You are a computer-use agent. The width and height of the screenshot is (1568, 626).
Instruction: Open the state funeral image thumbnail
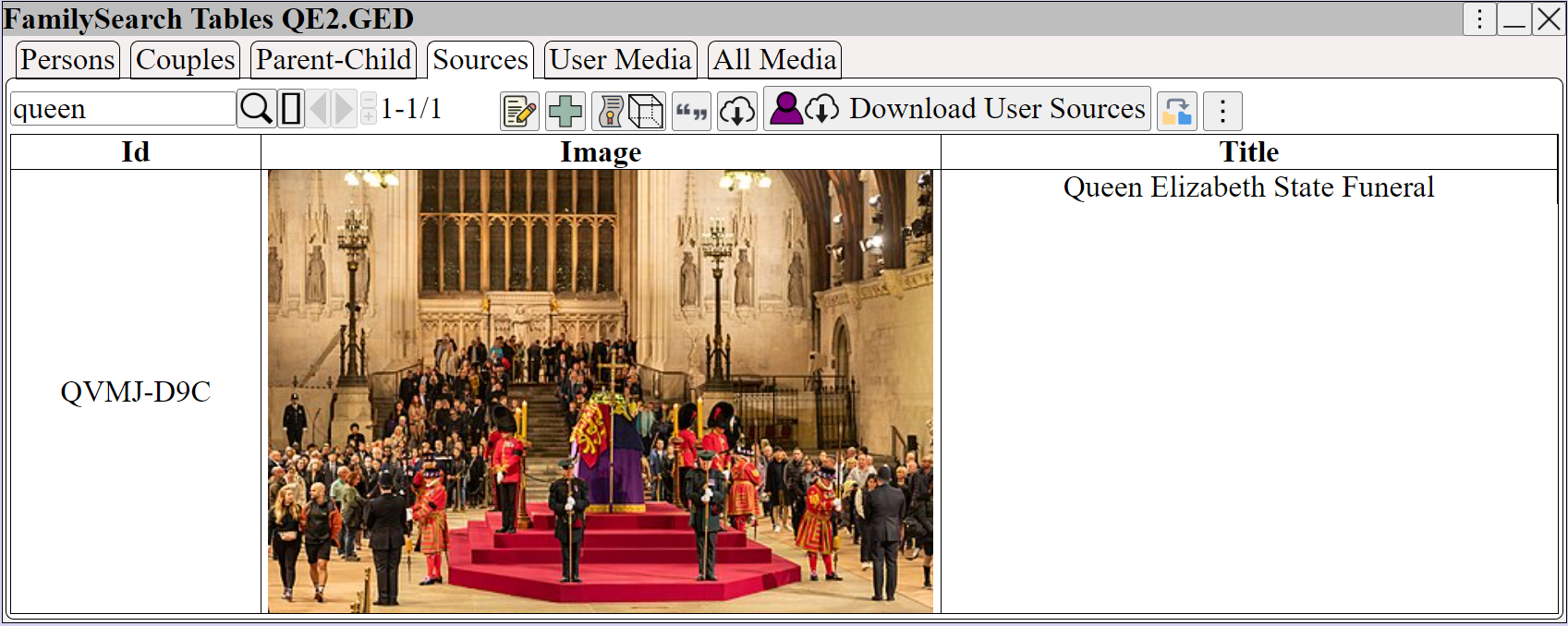pyautogui.click(x=601, y=391)
